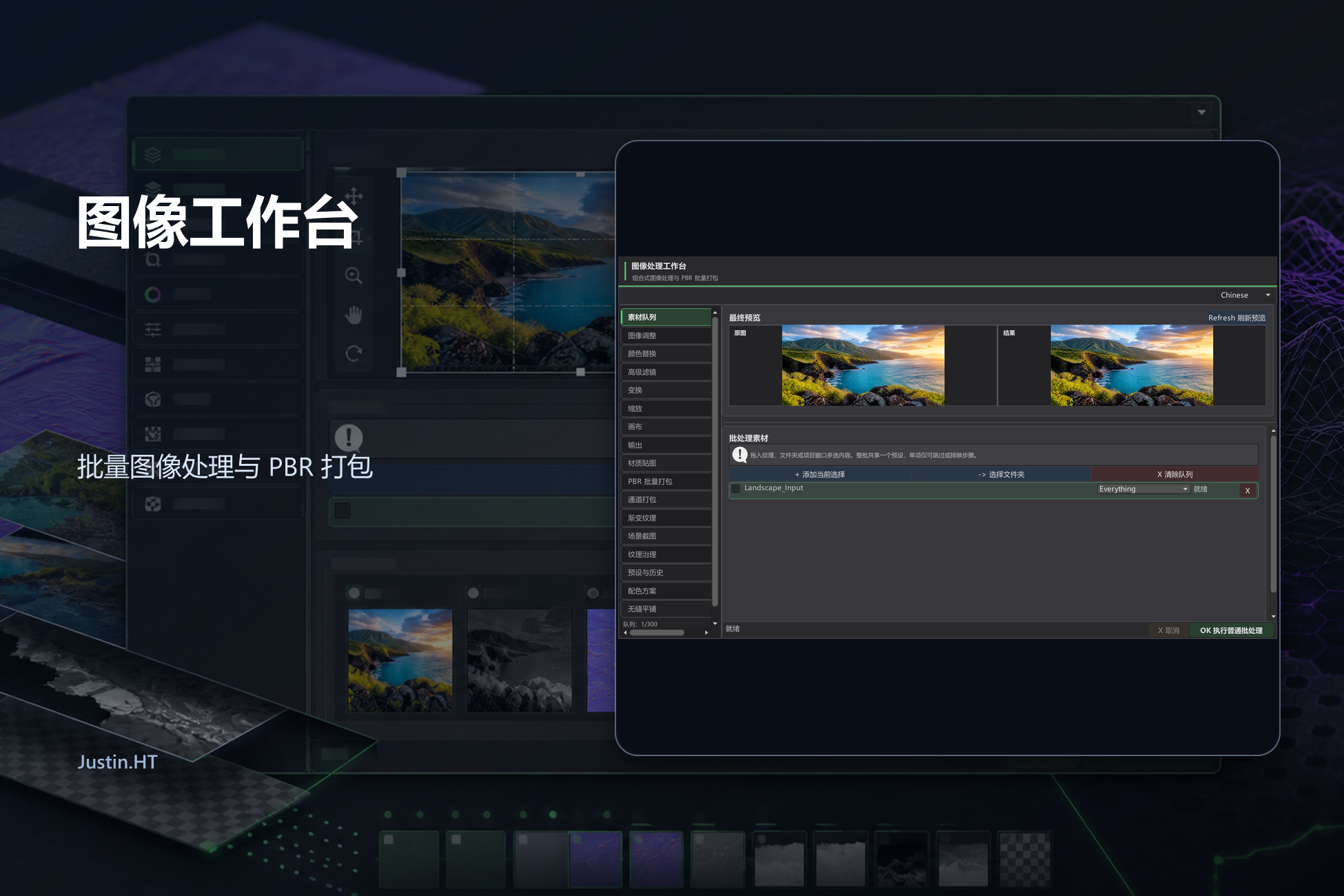Click the color landscape thumbnail in background window
This screenshot has width=1344, height=896.
tap(400, 660)
